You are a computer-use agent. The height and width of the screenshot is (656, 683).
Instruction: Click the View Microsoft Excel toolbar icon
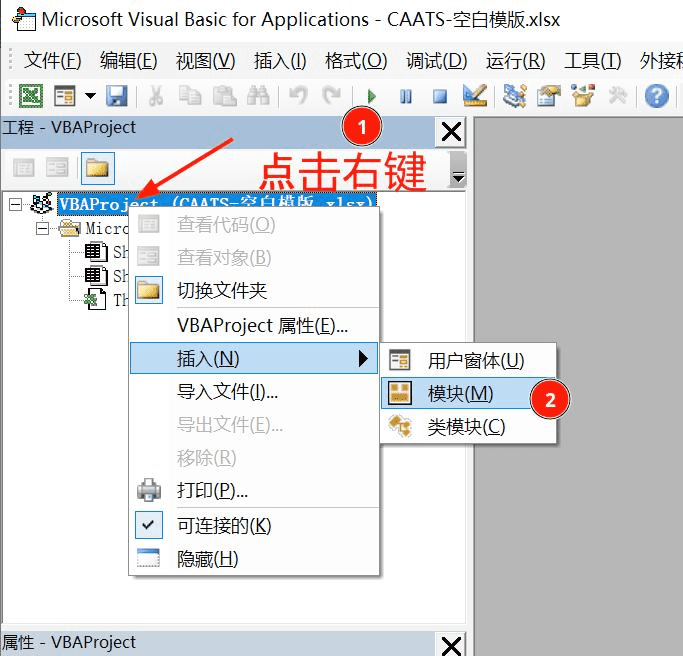30,95
